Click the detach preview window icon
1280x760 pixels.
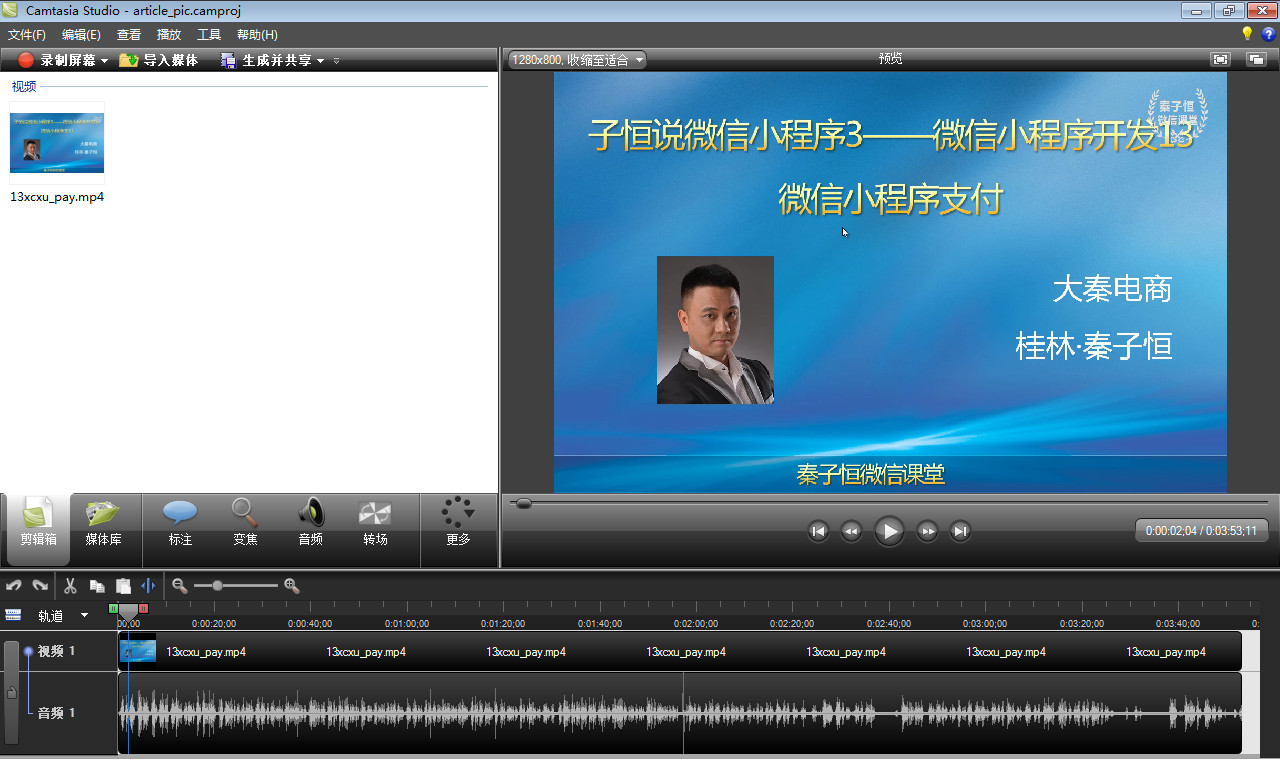(x=1256, y=59)
